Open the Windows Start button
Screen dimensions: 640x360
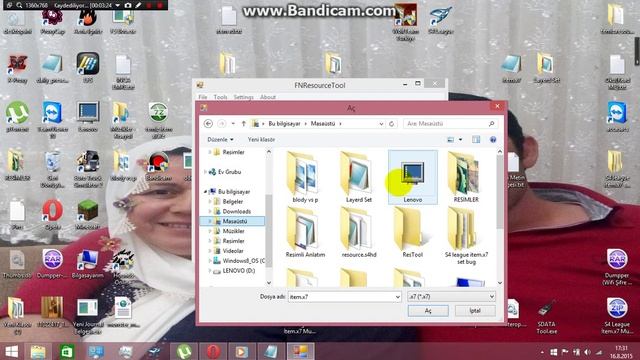11,351
